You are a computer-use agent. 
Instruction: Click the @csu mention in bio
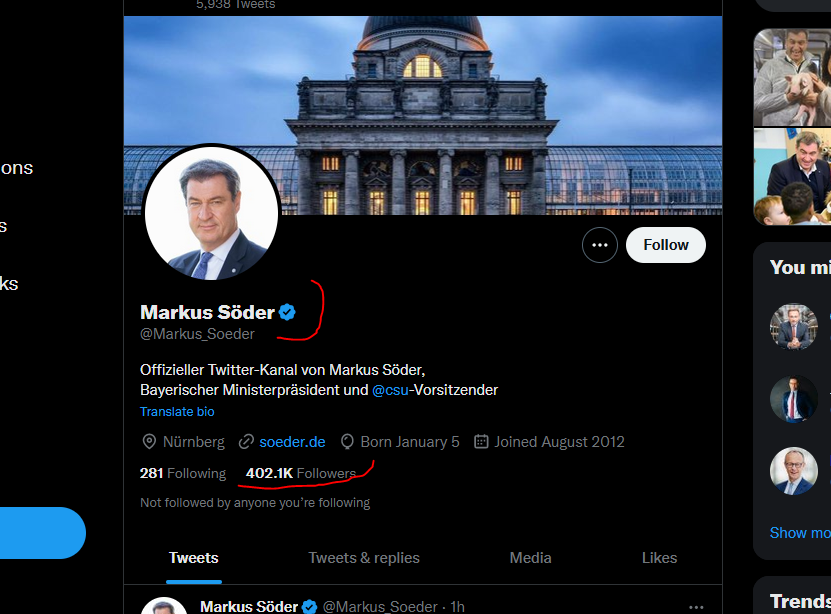coord(391,390)
